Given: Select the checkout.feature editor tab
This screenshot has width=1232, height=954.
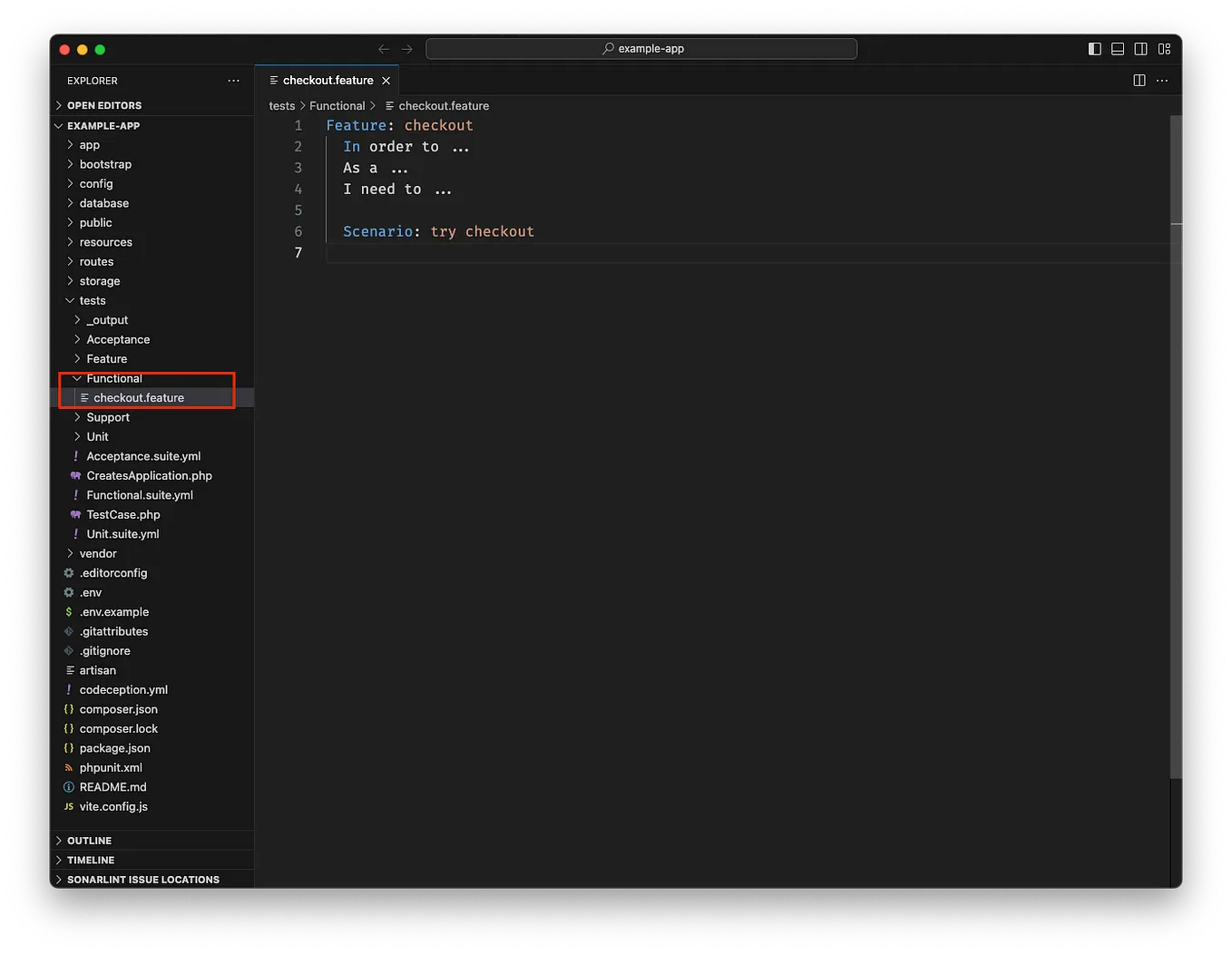Looking at the screenshot, I should [x=328, y=81].
